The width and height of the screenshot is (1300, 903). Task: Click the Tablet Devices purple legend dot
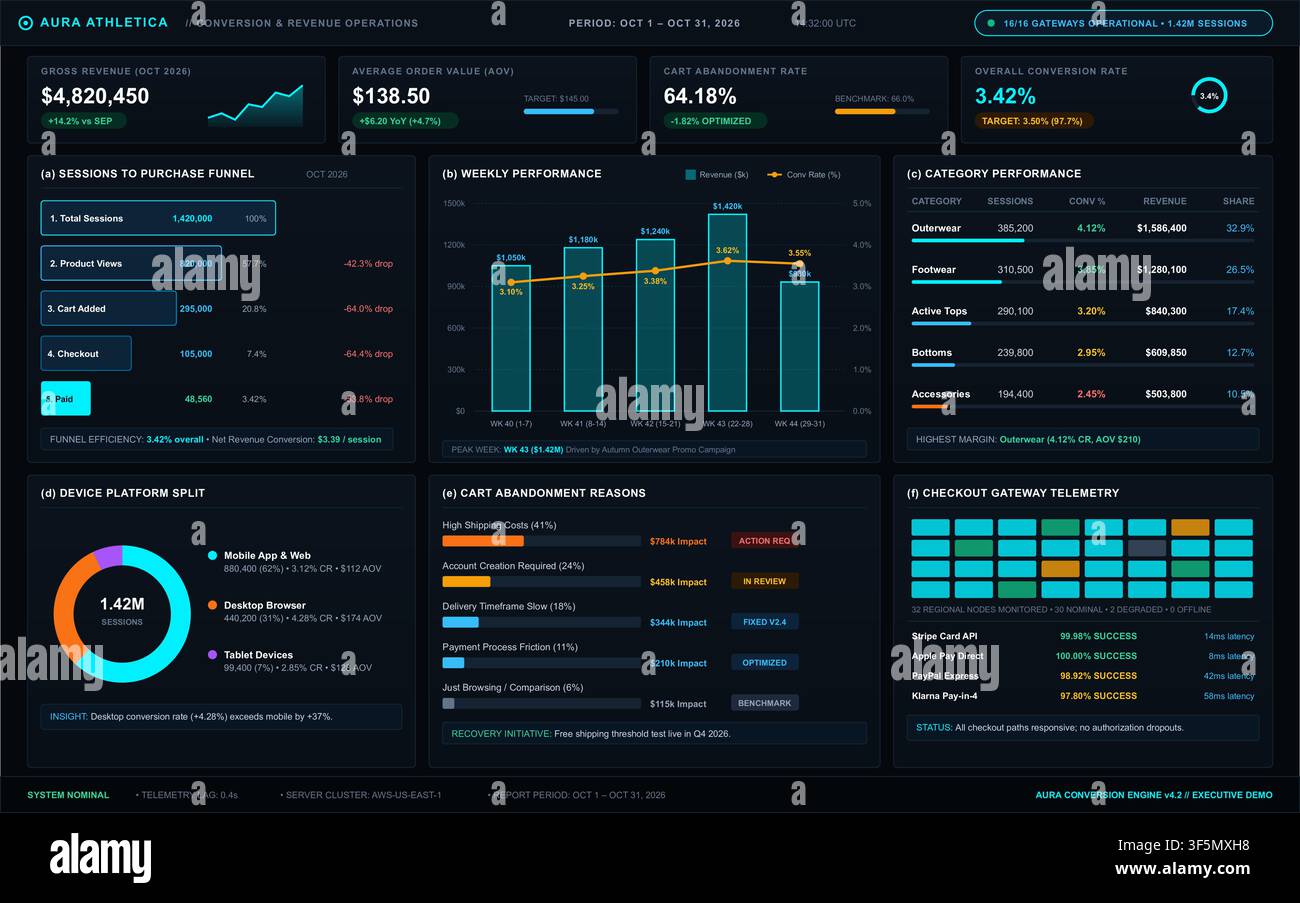(212, 654)
